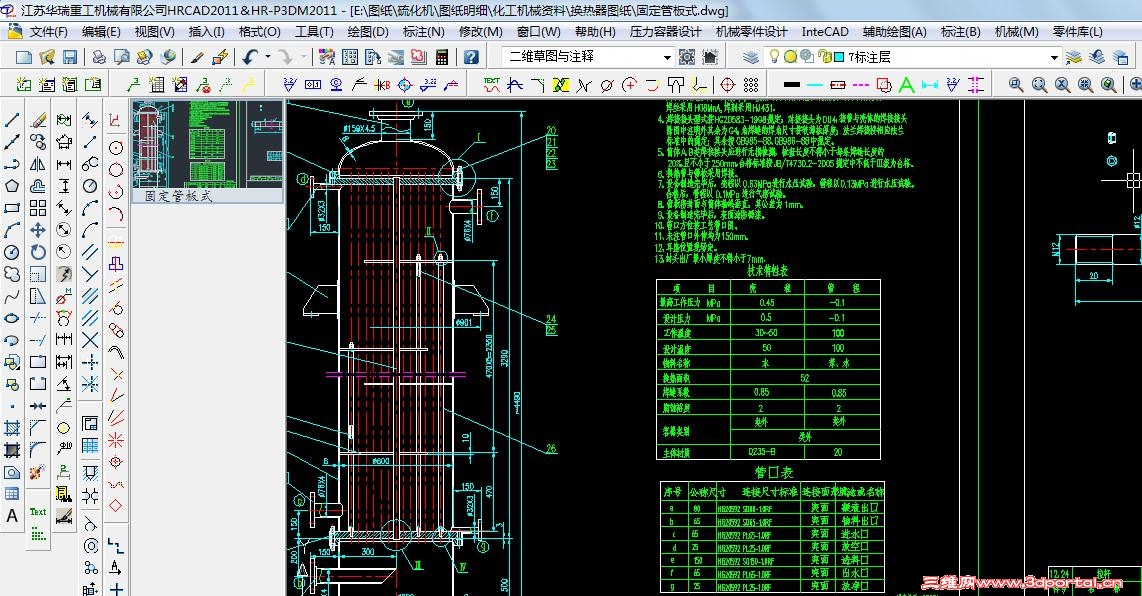
Task: Open the Redo history dropdown arrow
Action: pos(303,57)
